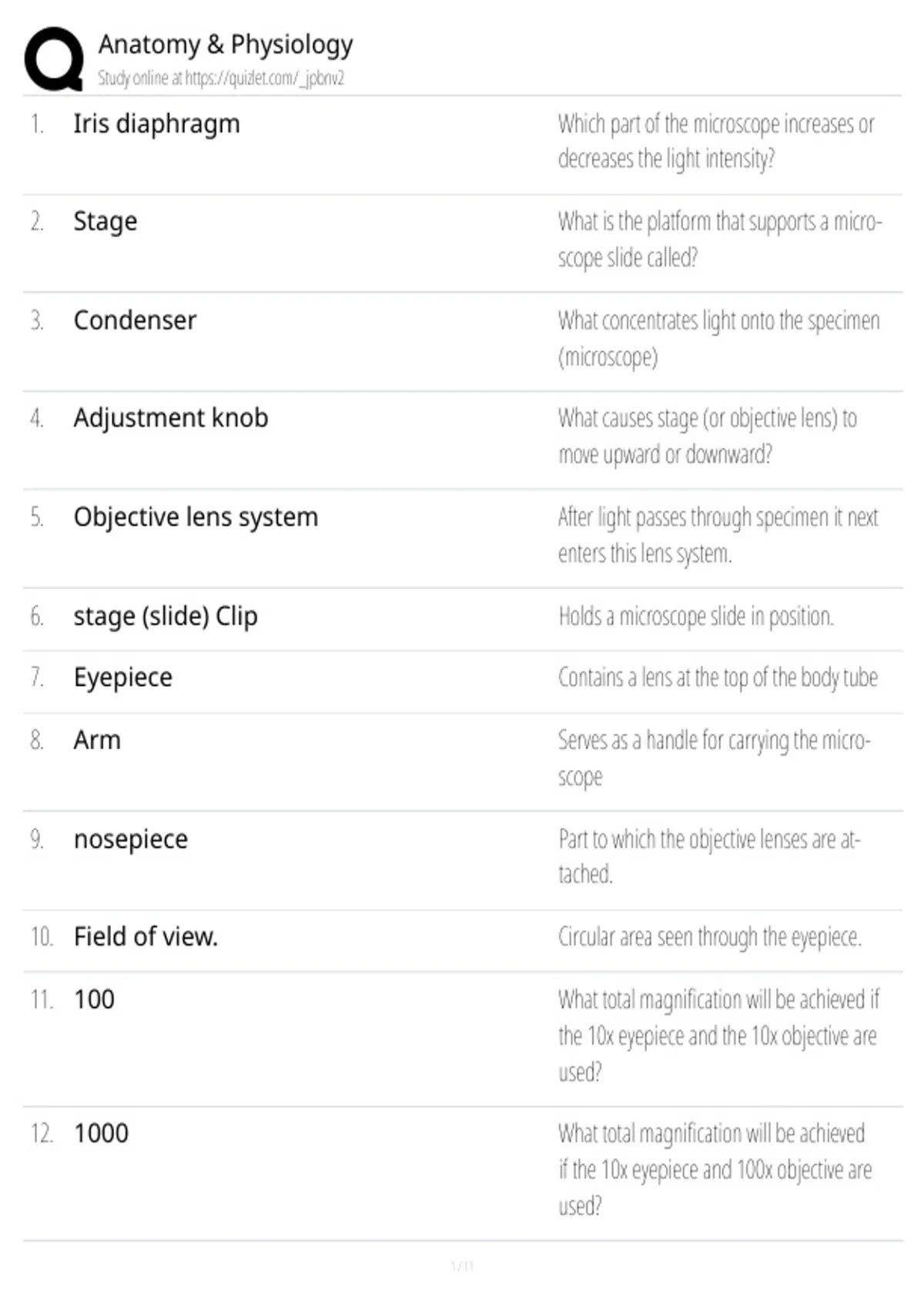Click the Quizlet Q logo icon
924x1309 pixels.
tap(54, 59)
